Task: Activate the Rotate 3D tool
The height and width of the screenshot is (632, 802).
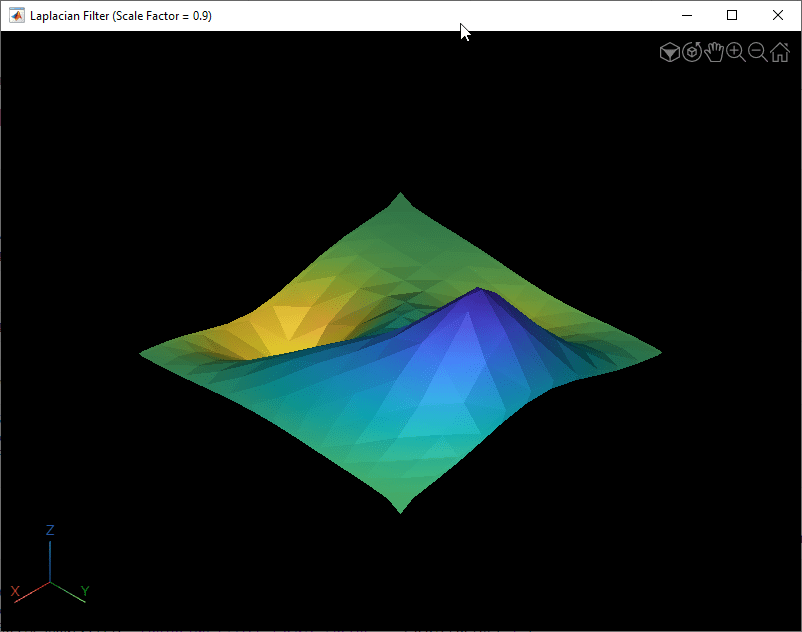Action: [x=692, y=52]
